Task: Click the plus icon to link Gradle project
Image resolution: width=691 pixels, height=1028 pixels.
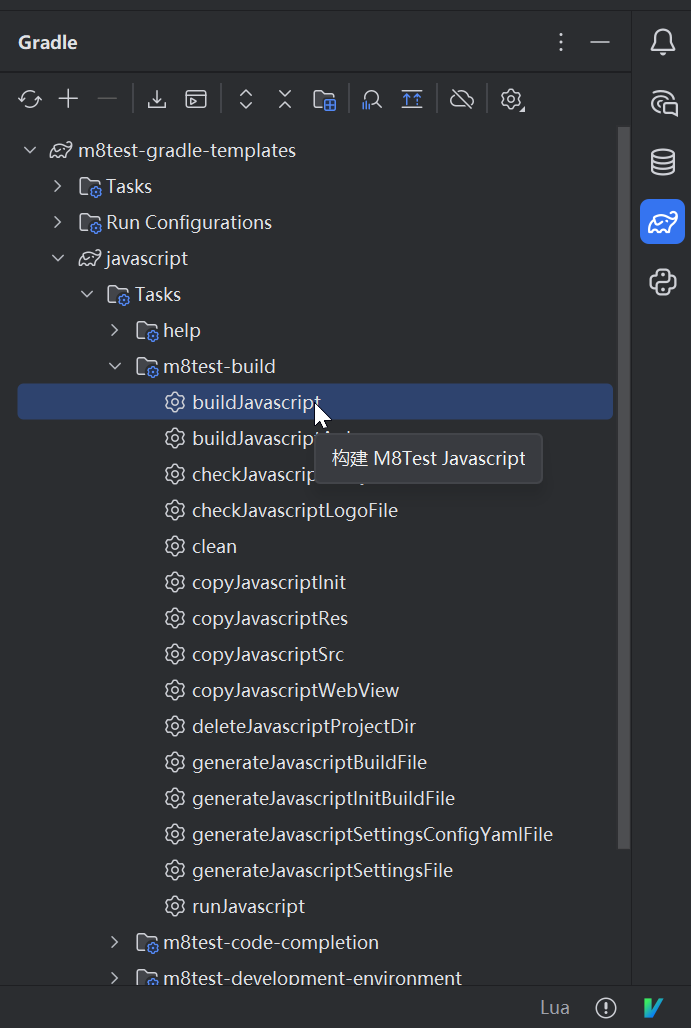Action: (68, 99)
